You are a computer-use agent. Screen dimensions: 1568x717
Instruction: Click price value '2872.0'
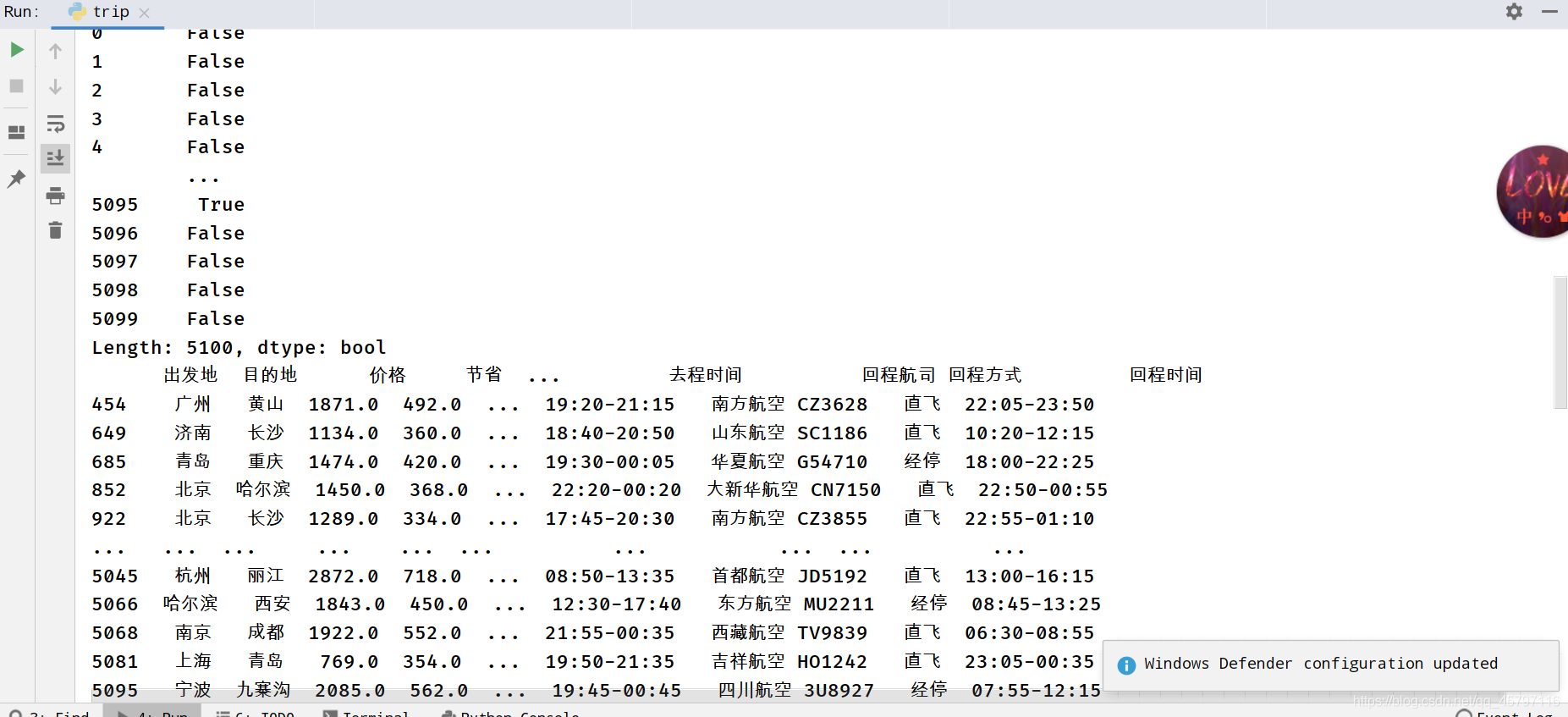[344, 576]
